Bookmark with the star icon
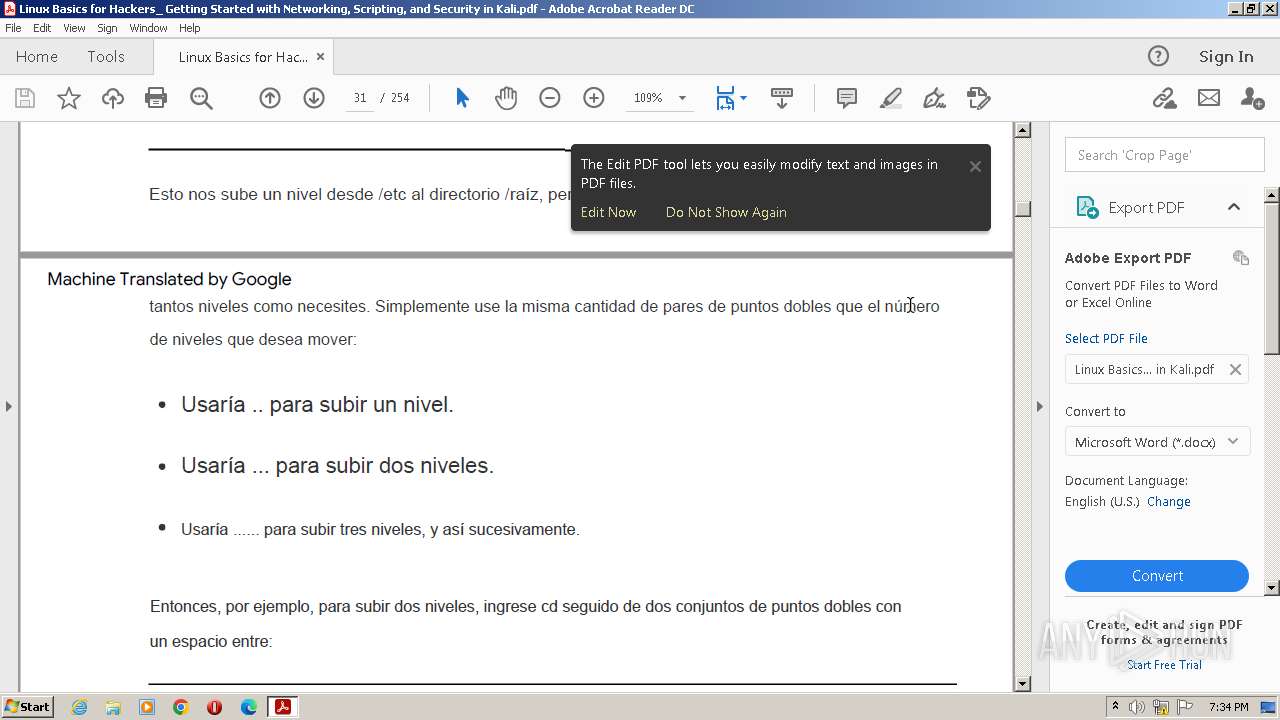This screenshot has width=1280, height=720. click(69, 98)
